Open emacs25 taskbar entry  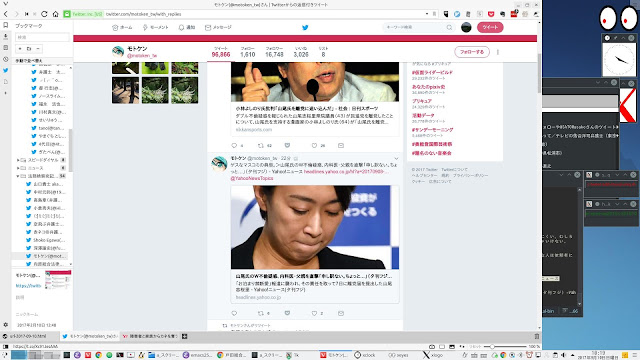198,355
